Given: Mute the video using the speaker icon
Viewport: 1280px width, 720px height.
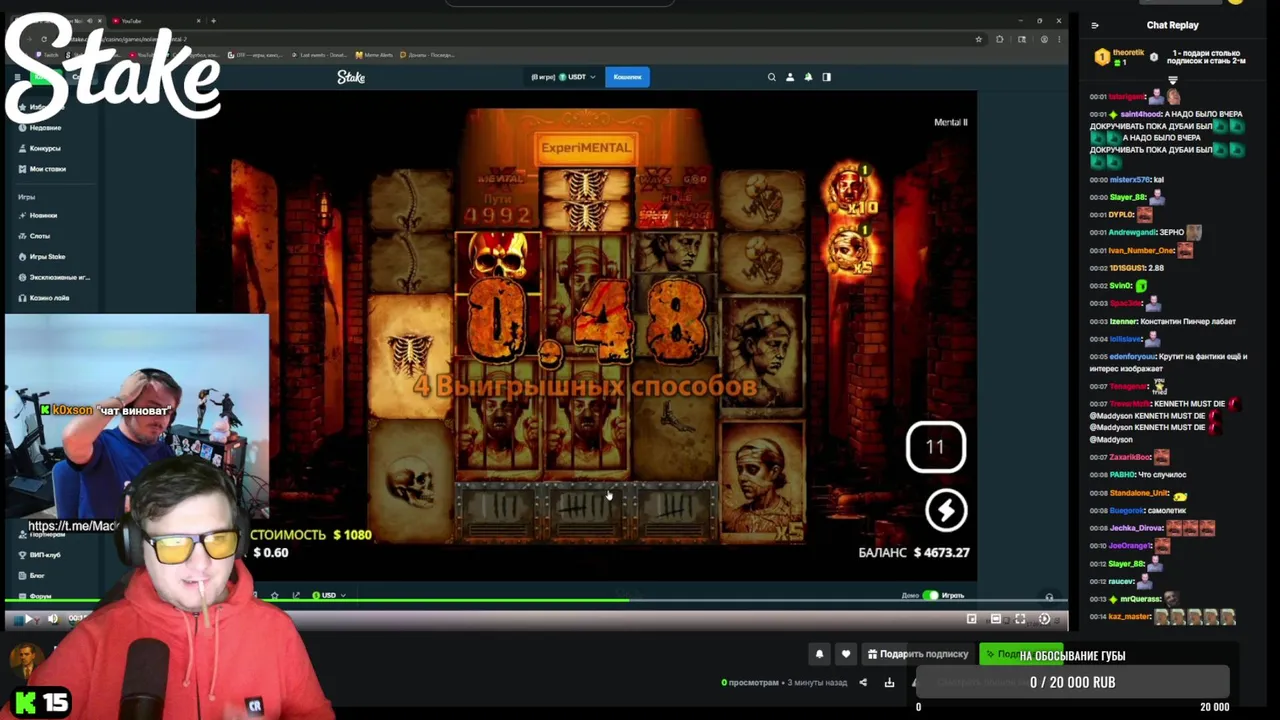Looking at the screenshot, I should (x=53, y=619).
